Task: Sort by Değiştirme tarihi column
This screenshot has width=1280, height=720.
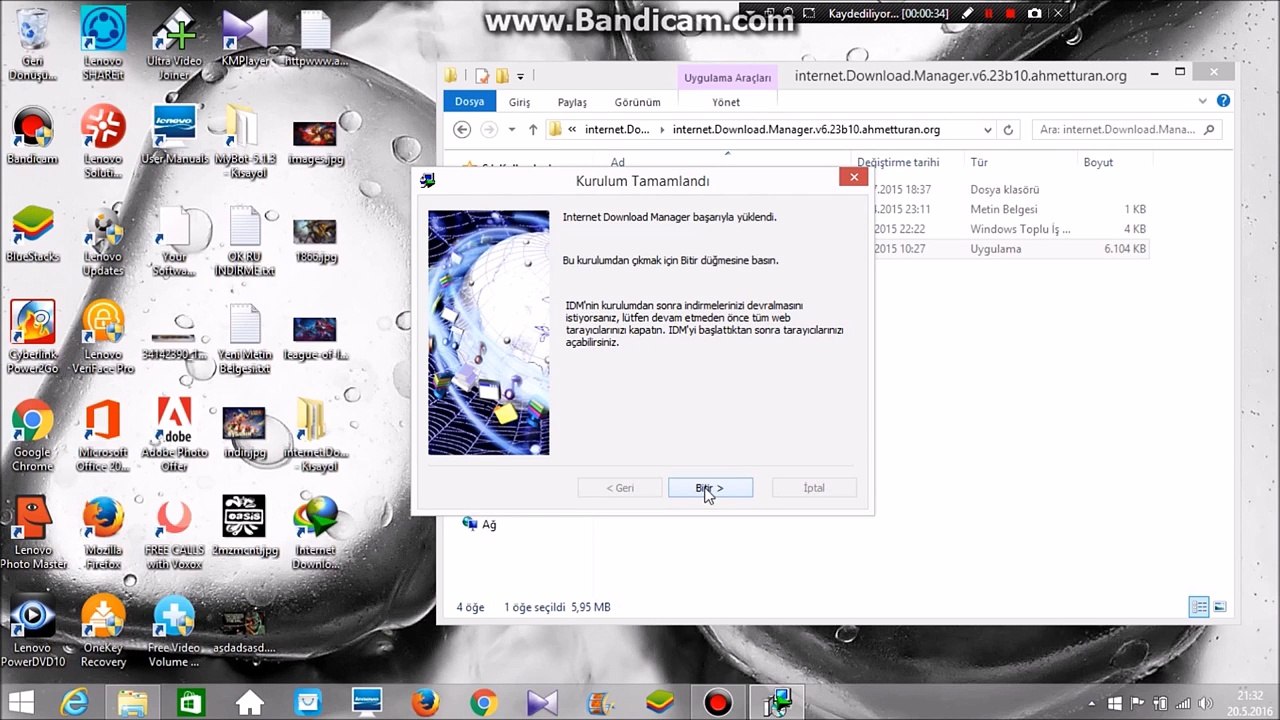Action: coord(898,162)
